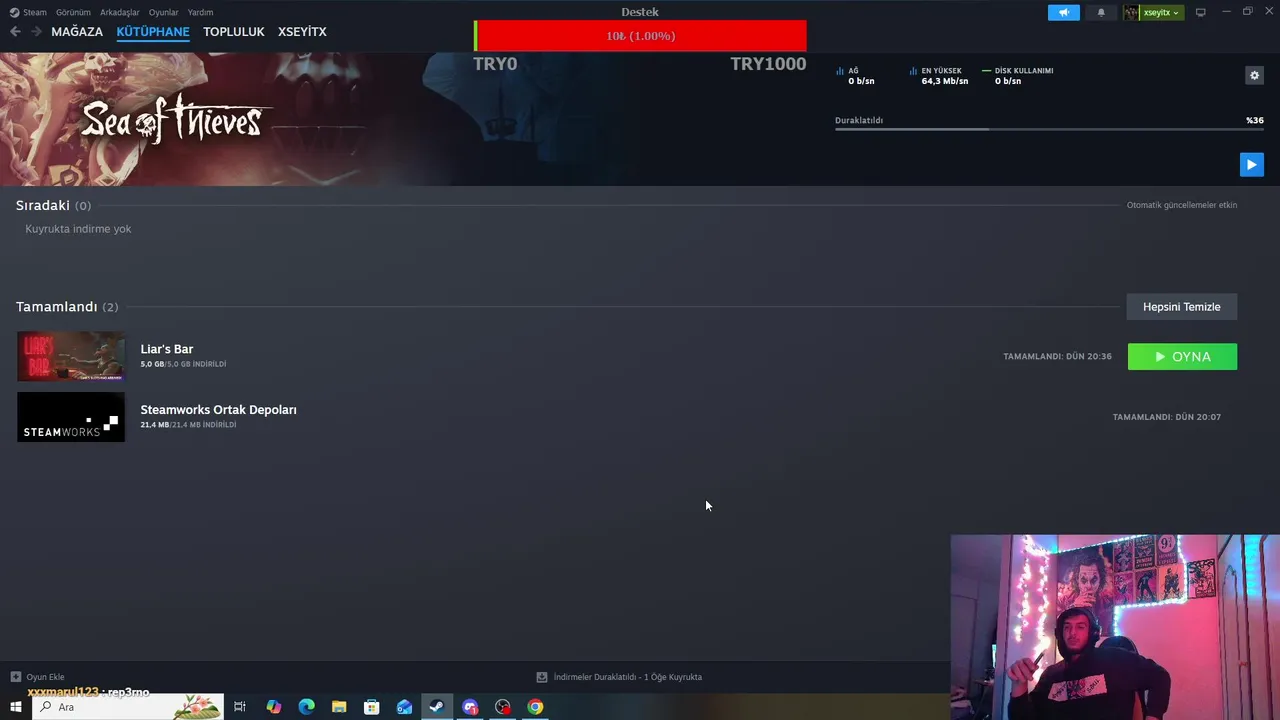Open File Explorer from the taskbar
Viewport: 1280px width, 720px height.
pos(339,707)
